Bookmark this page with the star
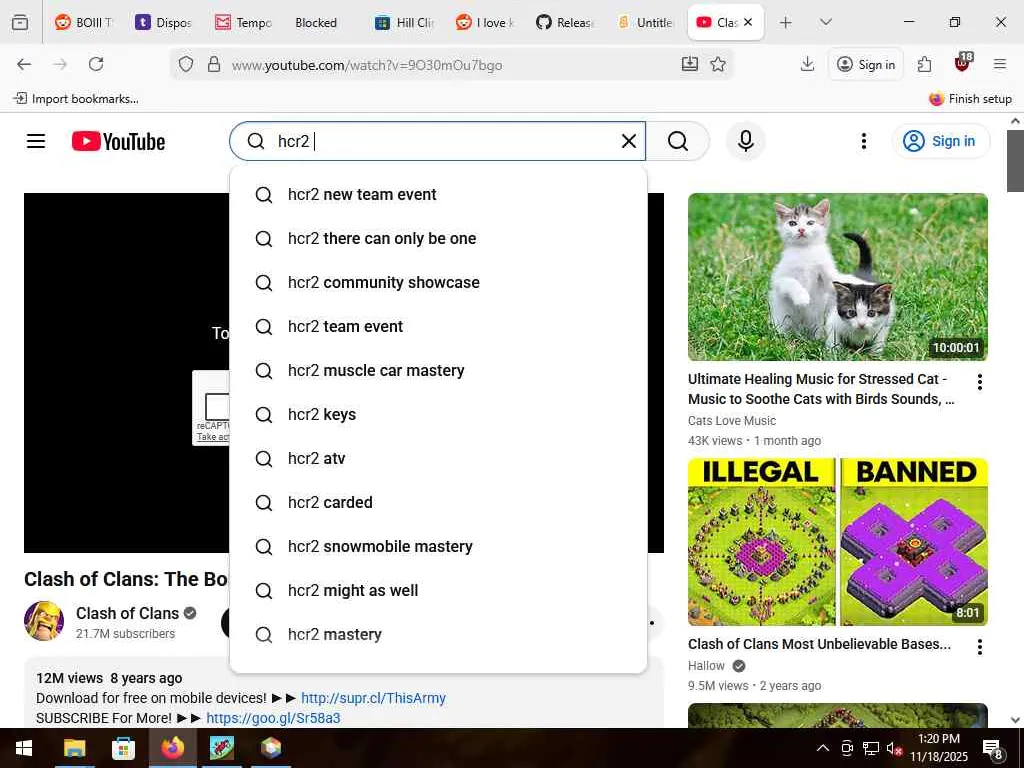Viewport: 1024px width, 768px height. click(718, 64)
